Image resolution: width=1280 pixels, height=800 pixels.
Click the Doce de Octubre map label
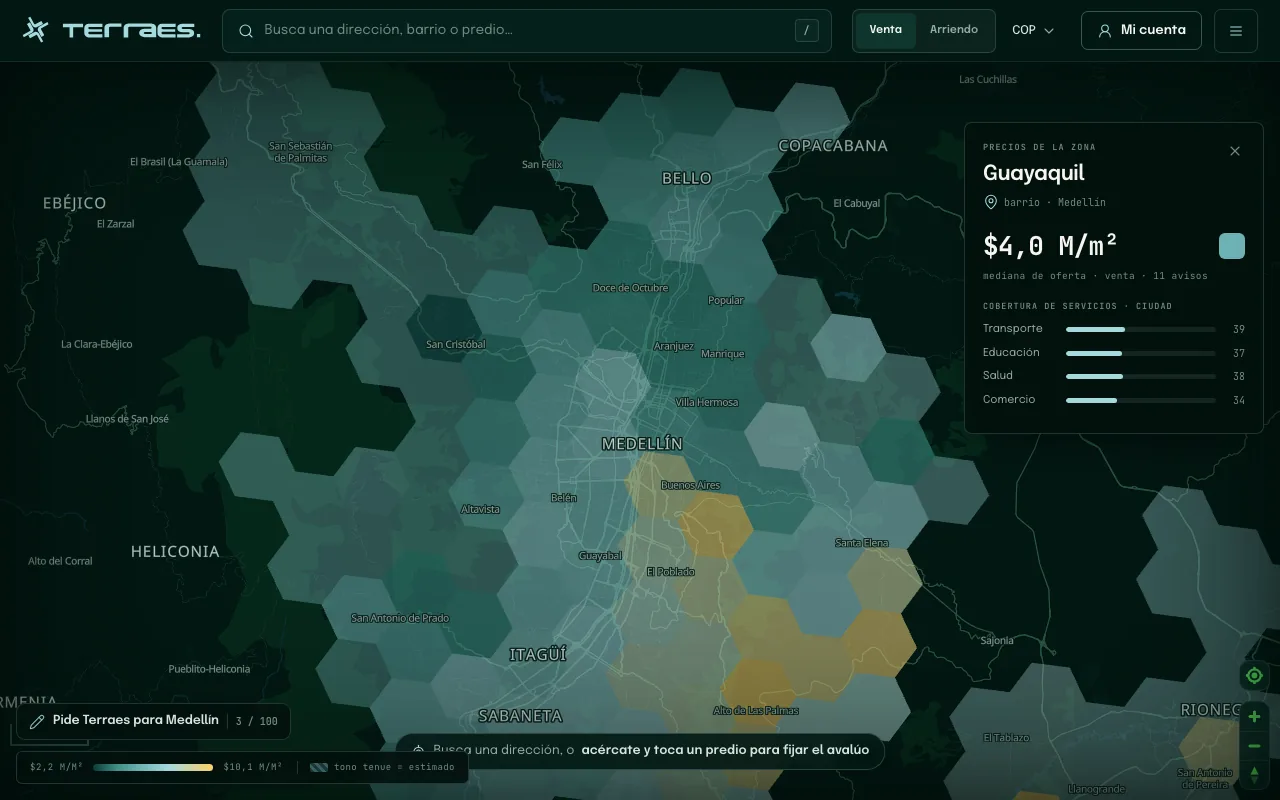pos(630,288)
